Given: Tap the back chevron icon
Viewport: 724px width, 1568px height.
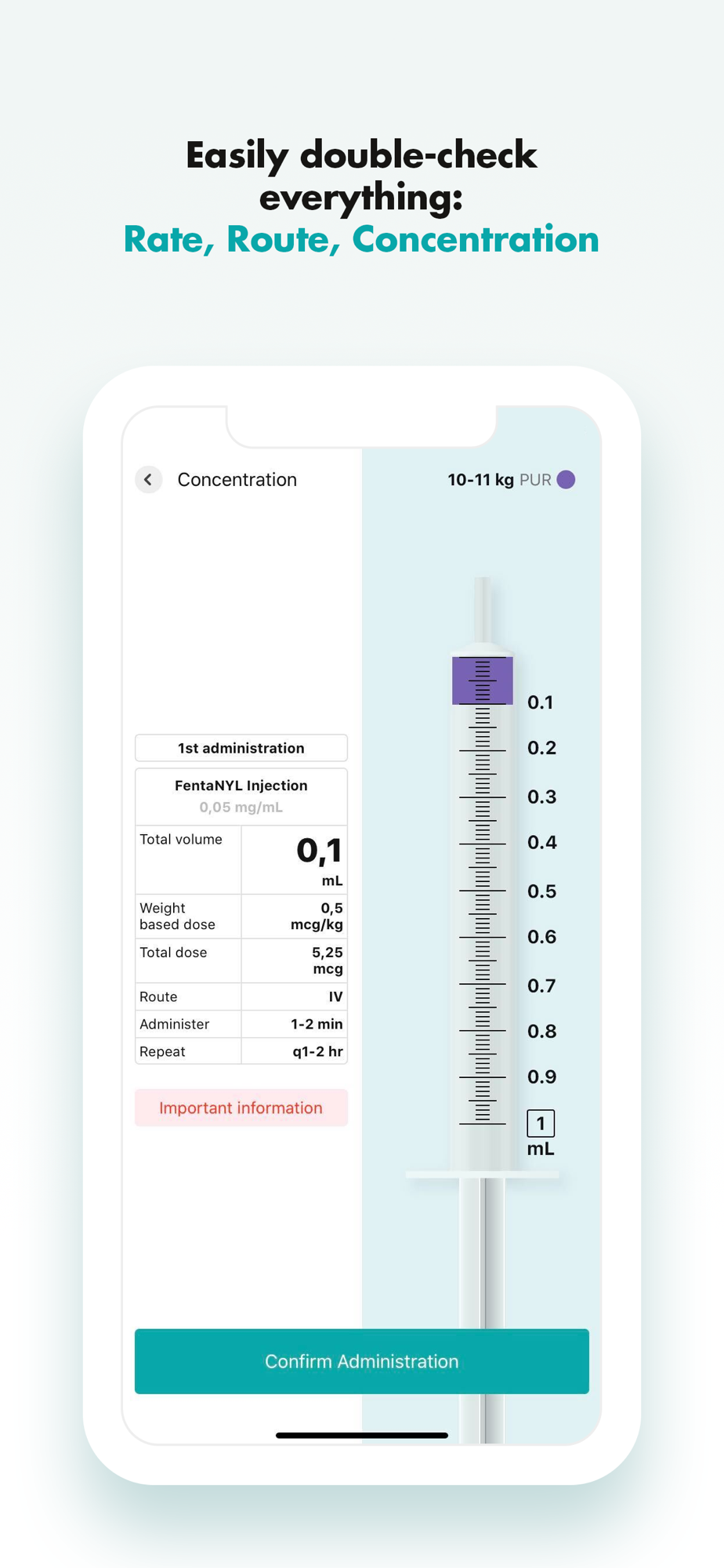Looking at the screenshot, I should [x=148, y=479].
